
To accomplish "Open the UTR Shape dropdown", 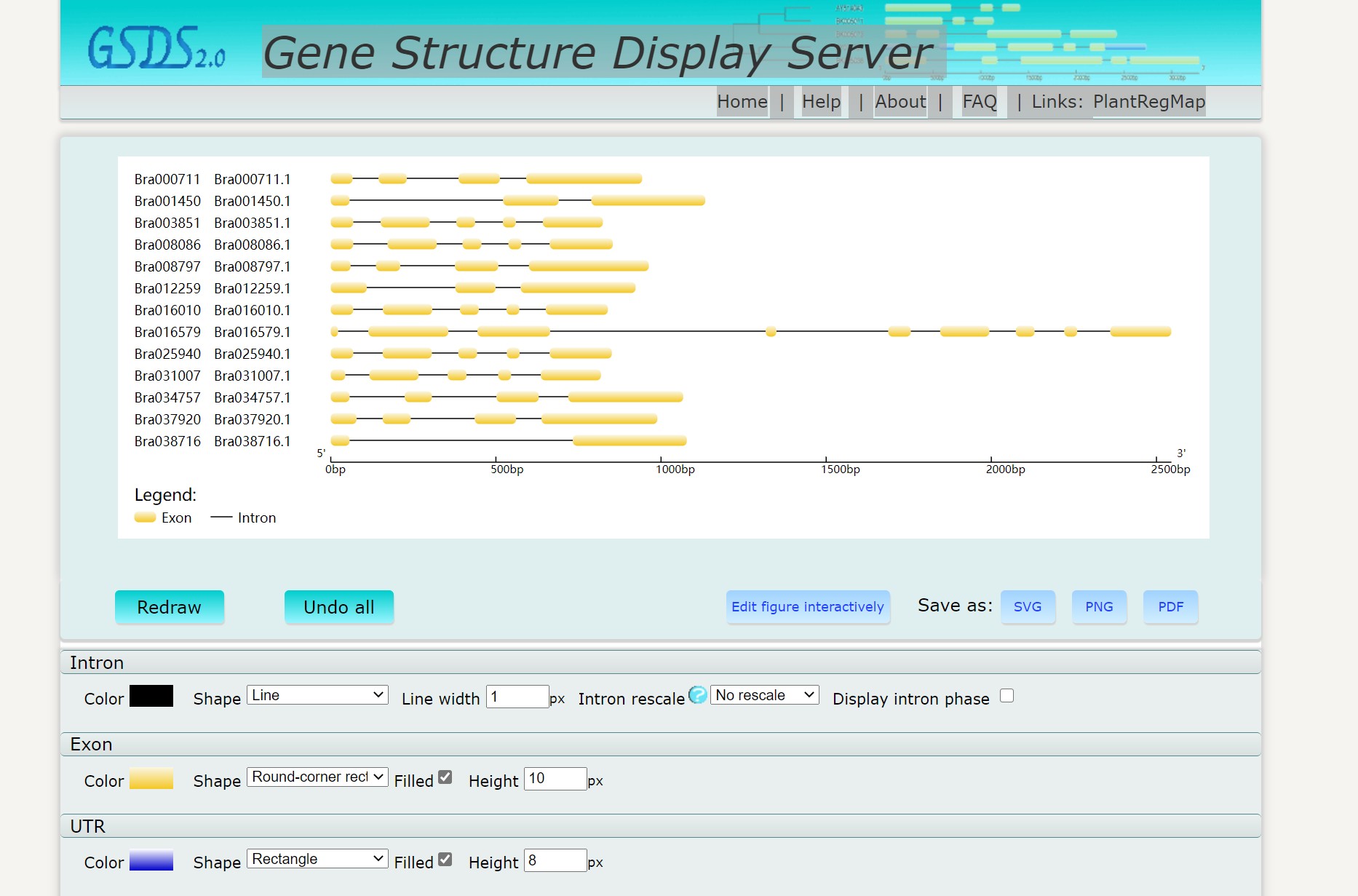I will click(x=317, y=859).
